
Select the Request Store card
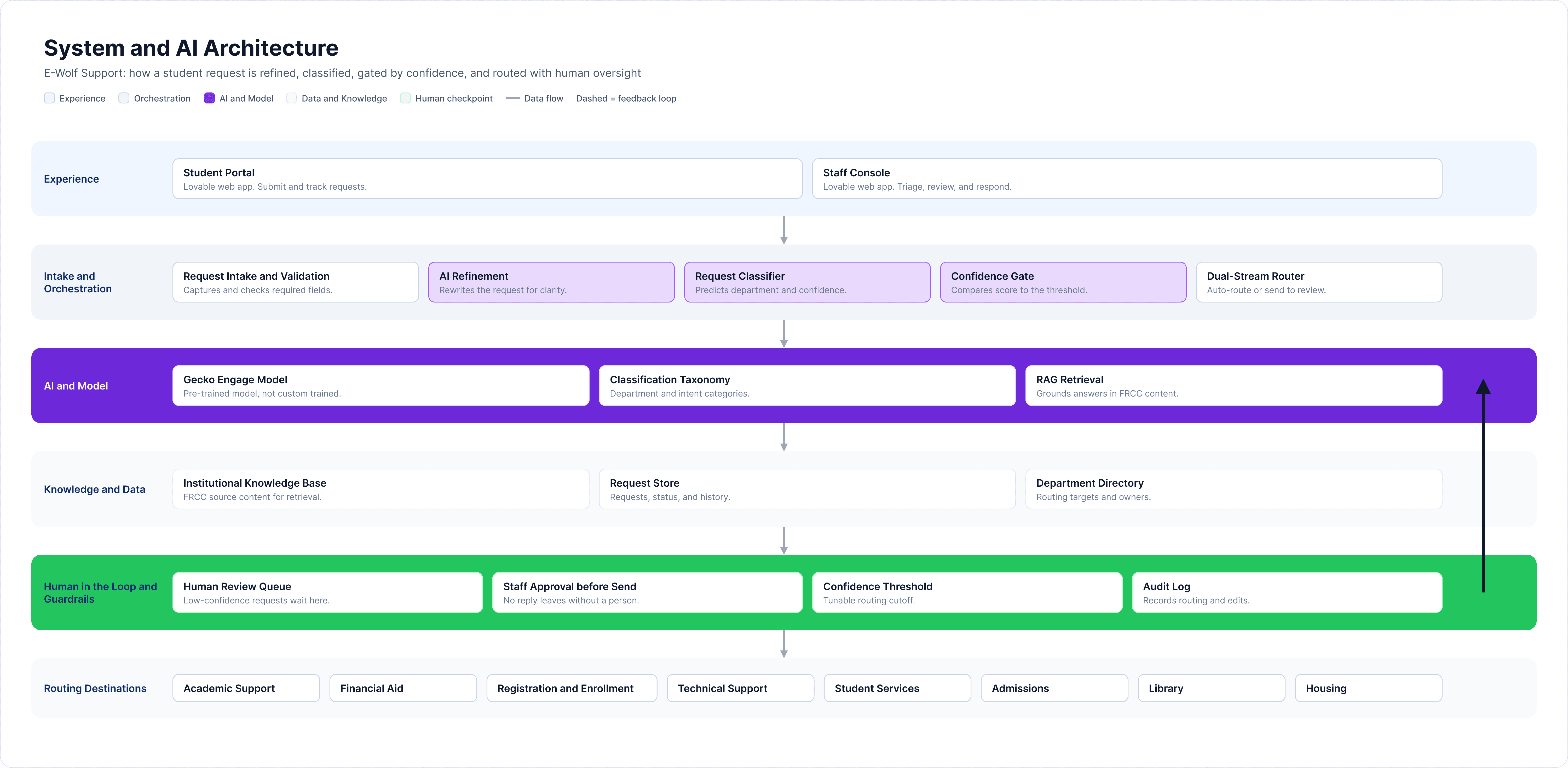click(807, 489)
